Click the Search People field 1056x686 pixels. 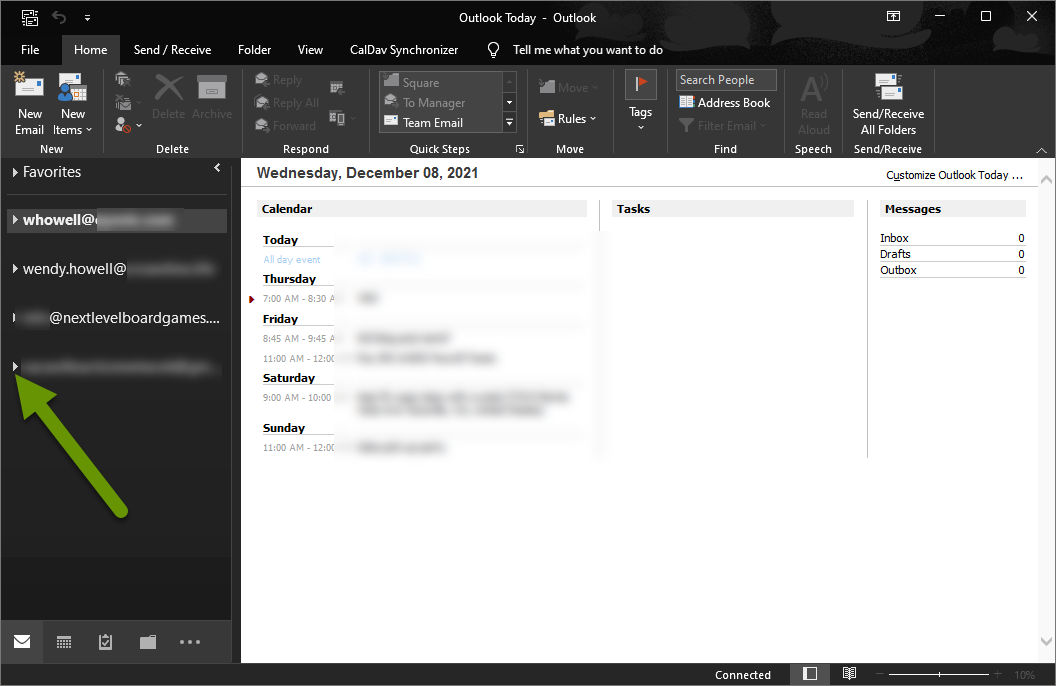tap(726, 79)
